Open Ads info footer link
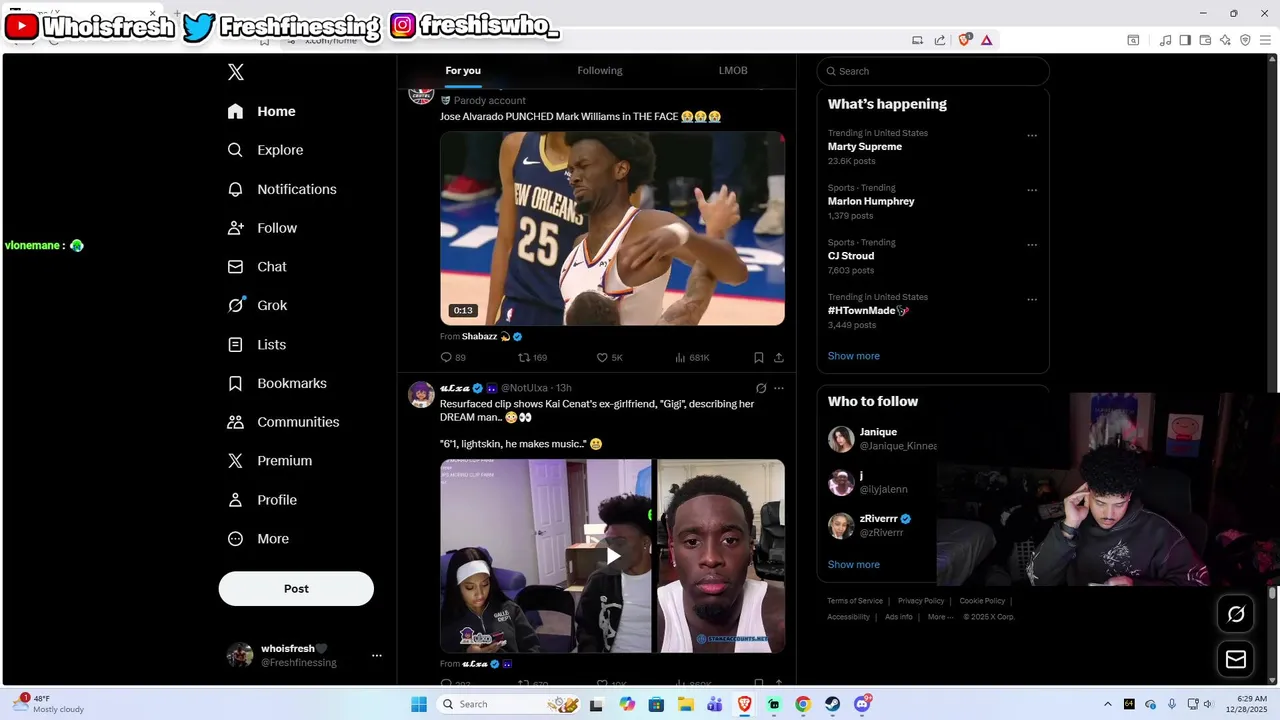The image size is (1280, 720). (899, 617)
